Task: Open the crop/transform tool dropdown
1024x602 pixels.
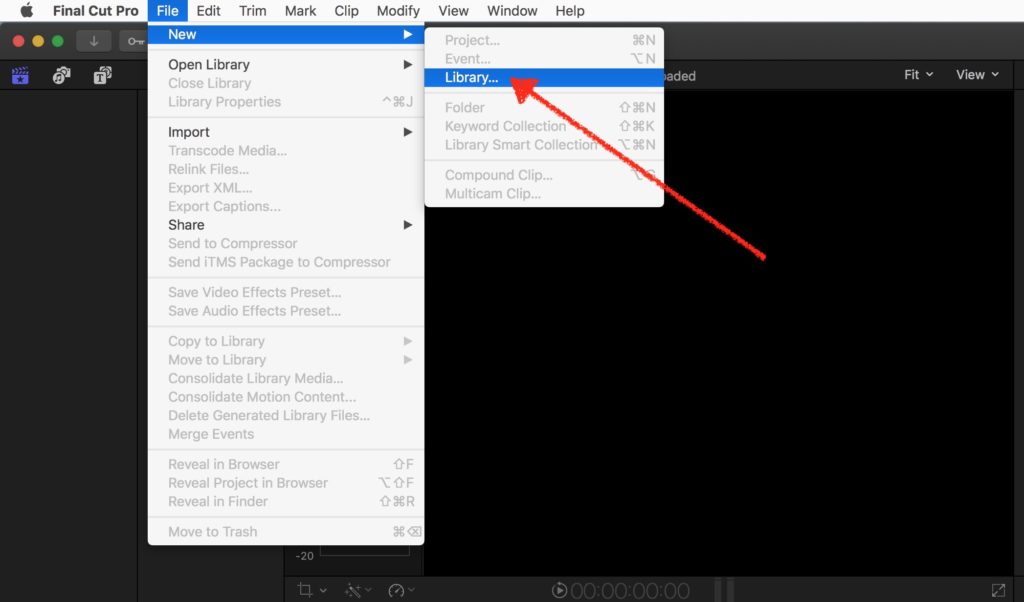Action: click(x=312, y=590)
